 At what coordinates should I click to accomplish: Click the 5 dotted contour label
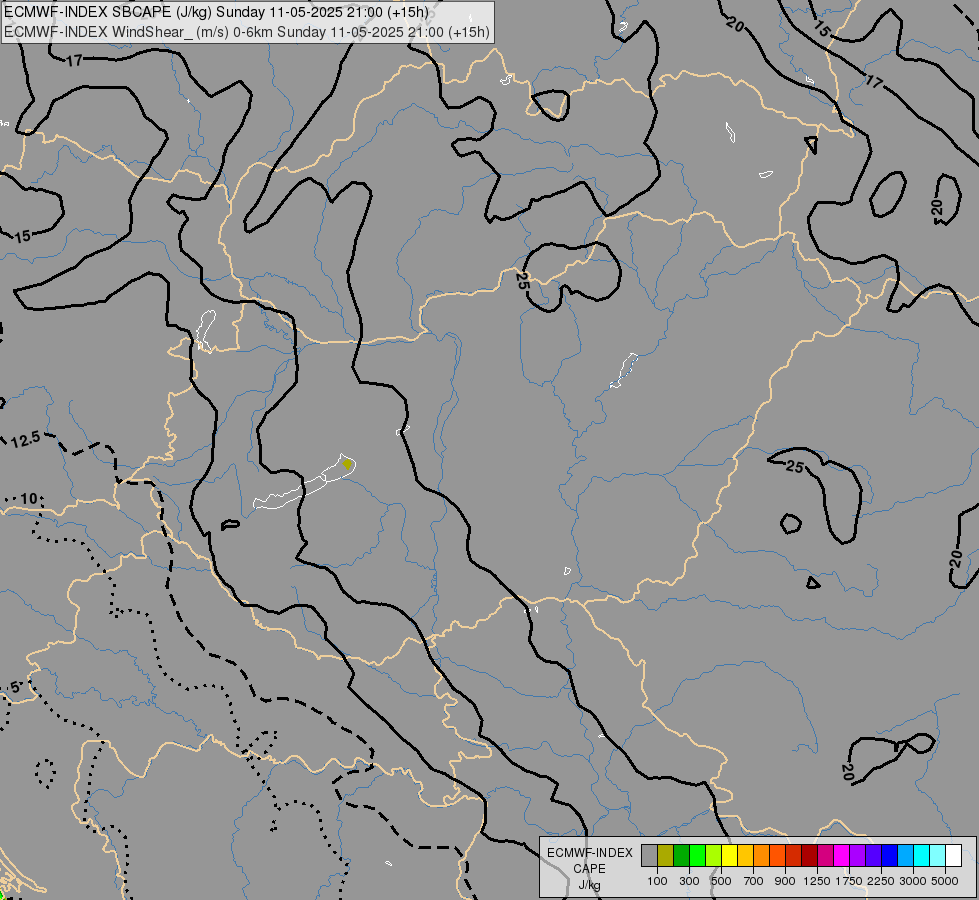point(15,688)
